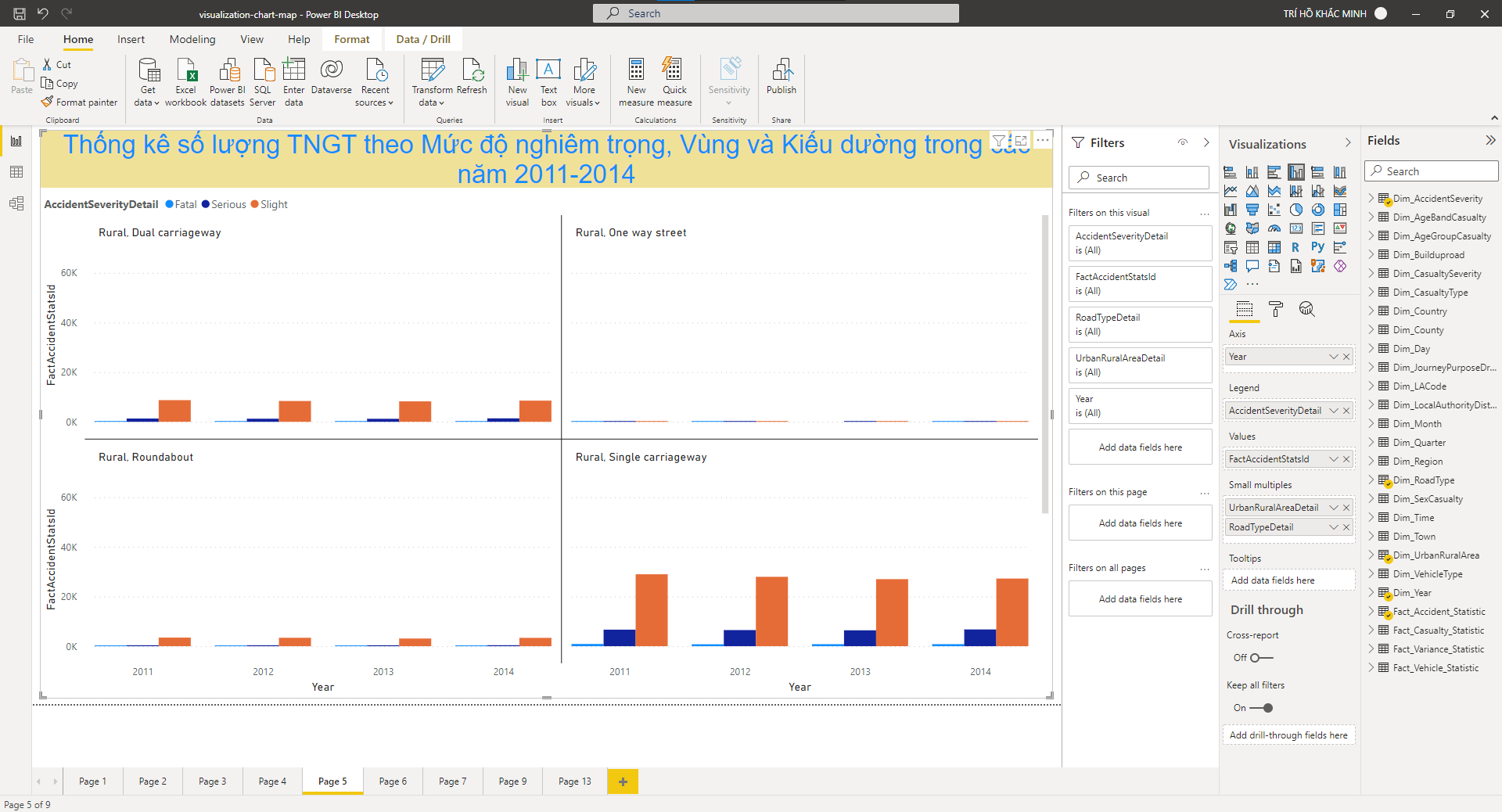1502x812 pixels.
Task: Click the Save icon in title bar
Action: 20,13
